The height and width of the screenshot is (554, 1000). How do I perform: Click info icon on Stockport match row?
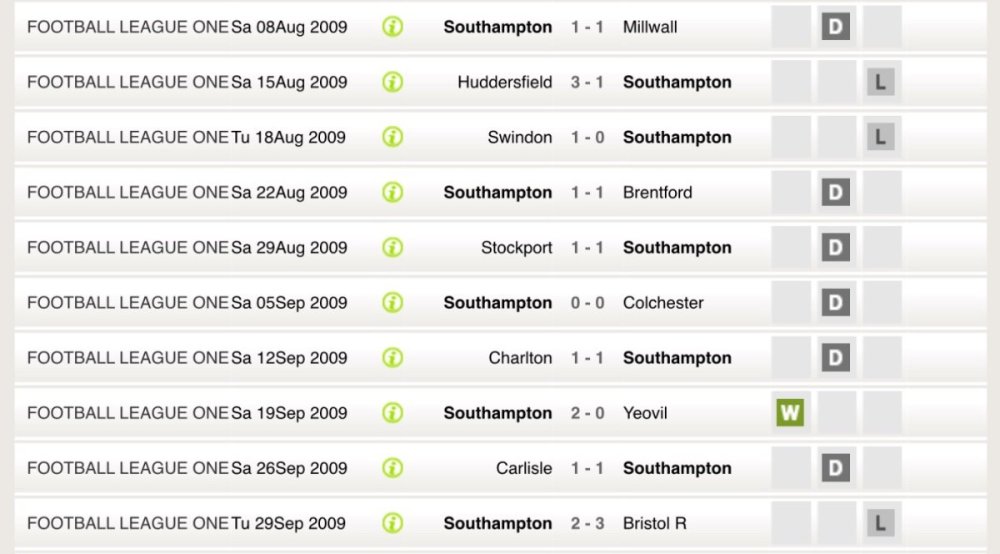393,247
